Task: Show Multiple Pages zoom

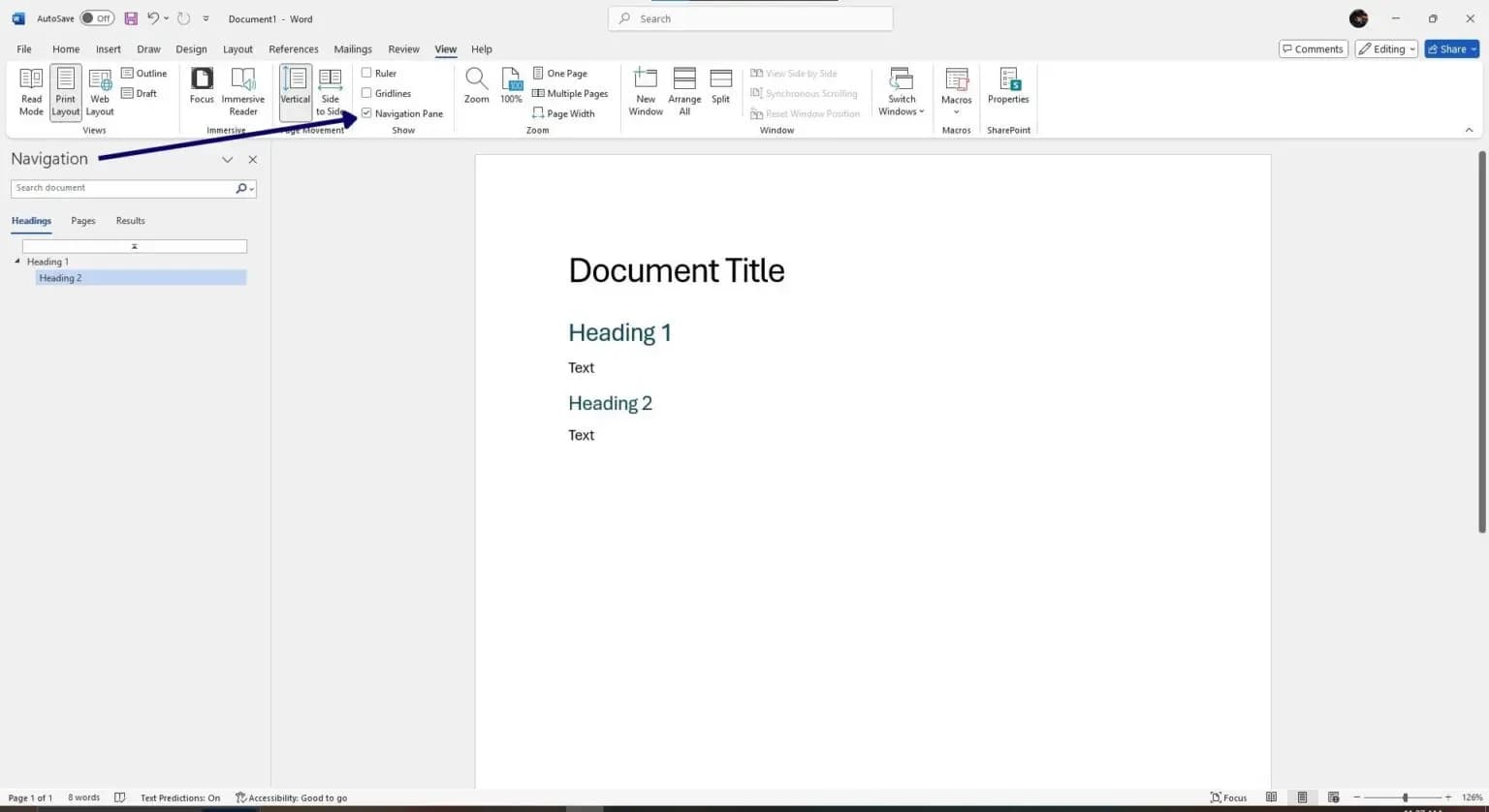Action: tap(570, 94)
